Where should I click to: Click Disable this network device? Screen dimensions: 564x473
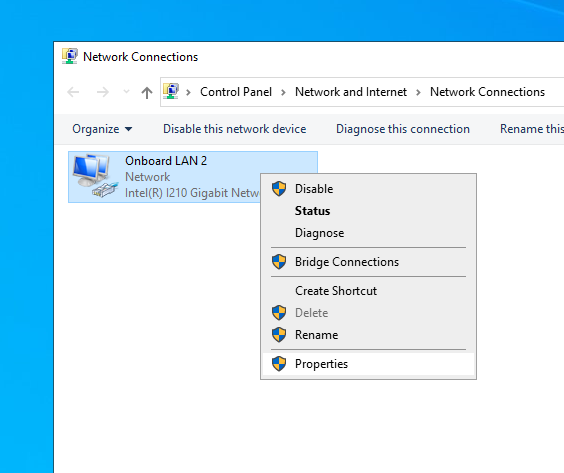point(235,129)
